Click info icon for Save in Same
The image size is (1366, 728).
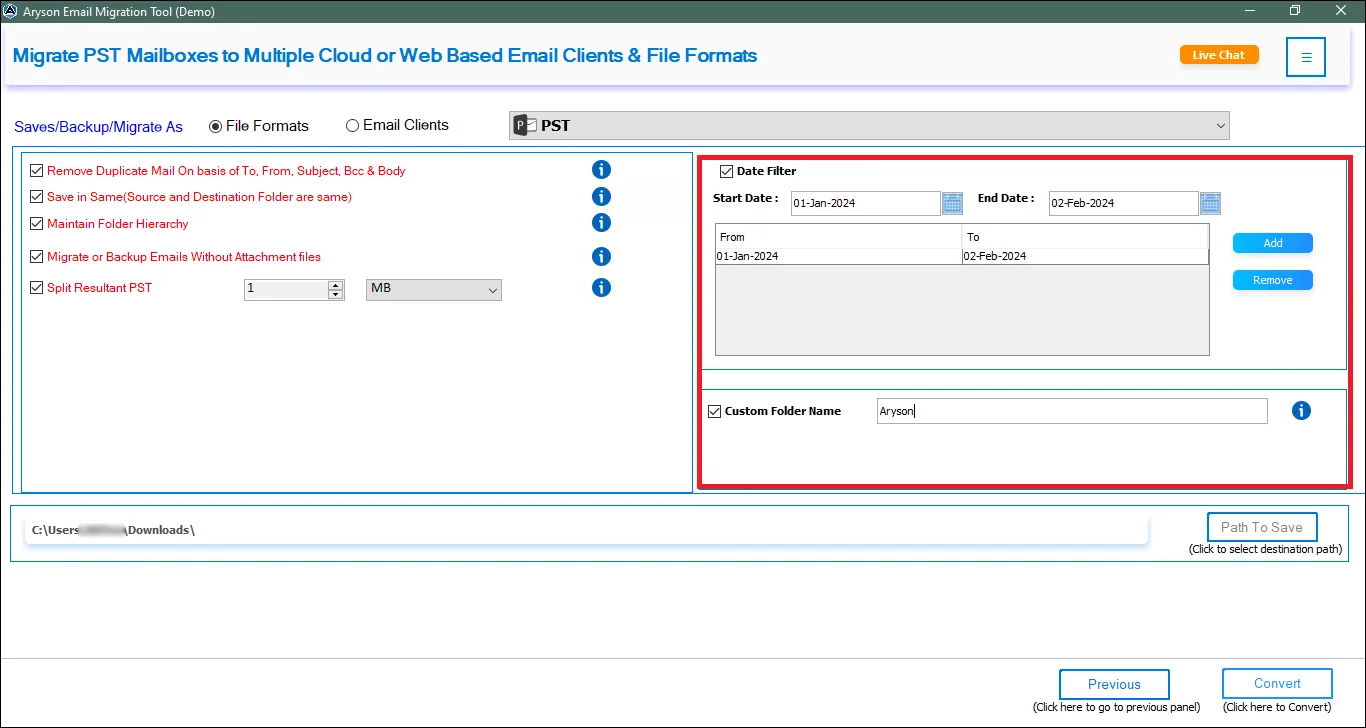click(601, 197)
